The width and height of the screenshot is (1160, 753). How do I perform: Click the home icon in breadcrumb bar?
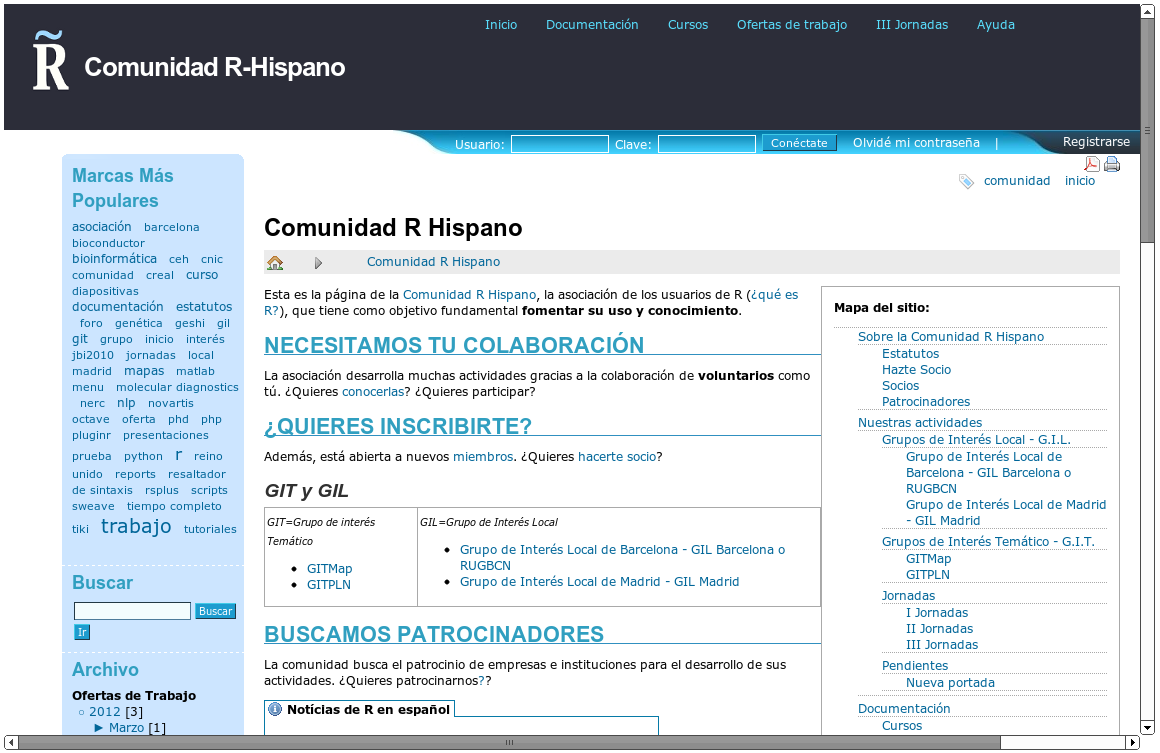coord(275,263)
